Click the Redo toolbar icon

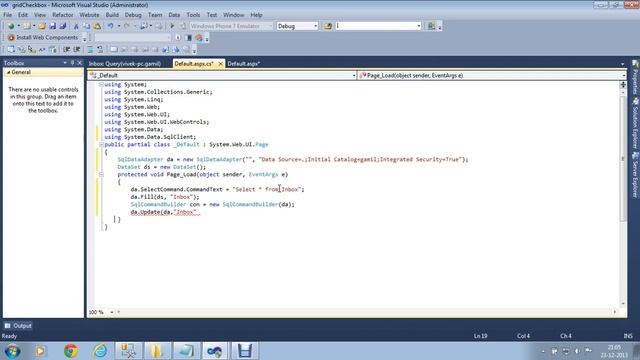(127, 26)
